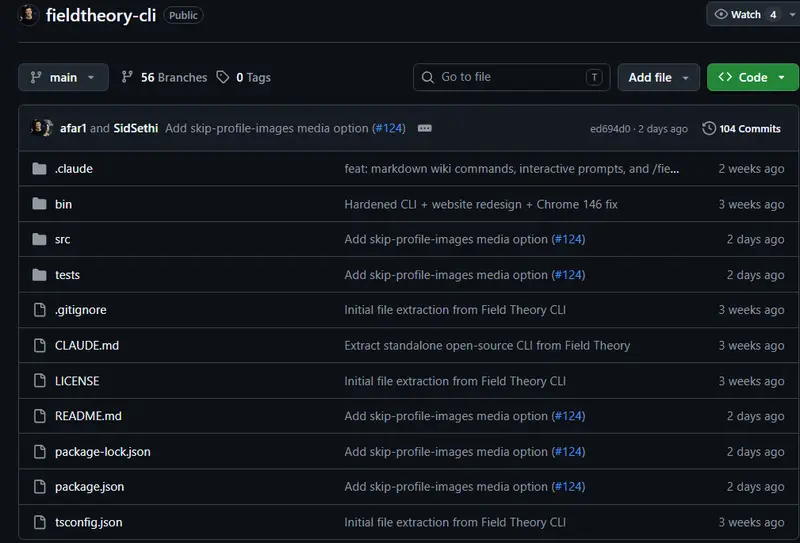Open the bin folder

click(x=63, y=204)
